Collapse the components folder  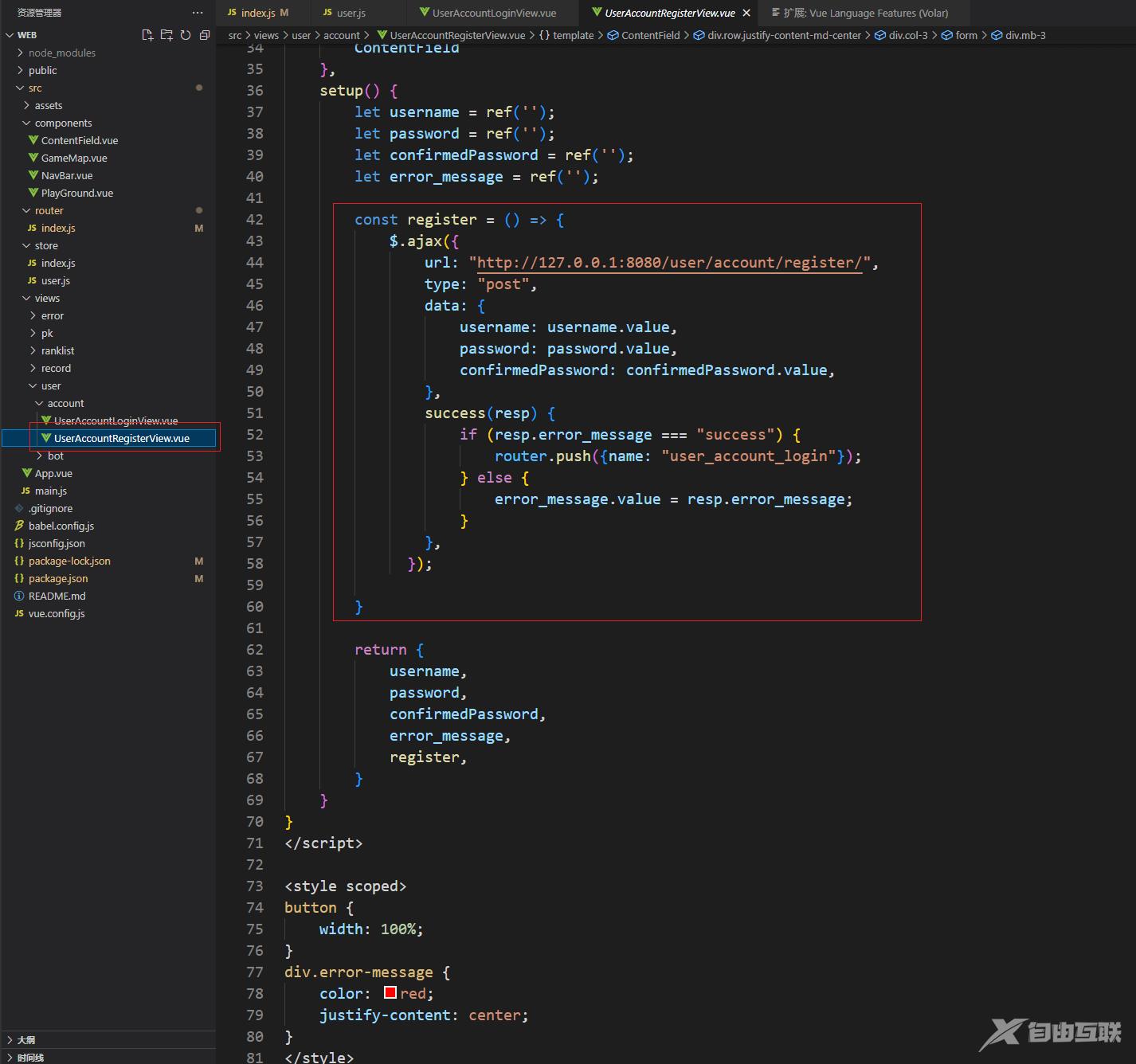coord(63,123)
